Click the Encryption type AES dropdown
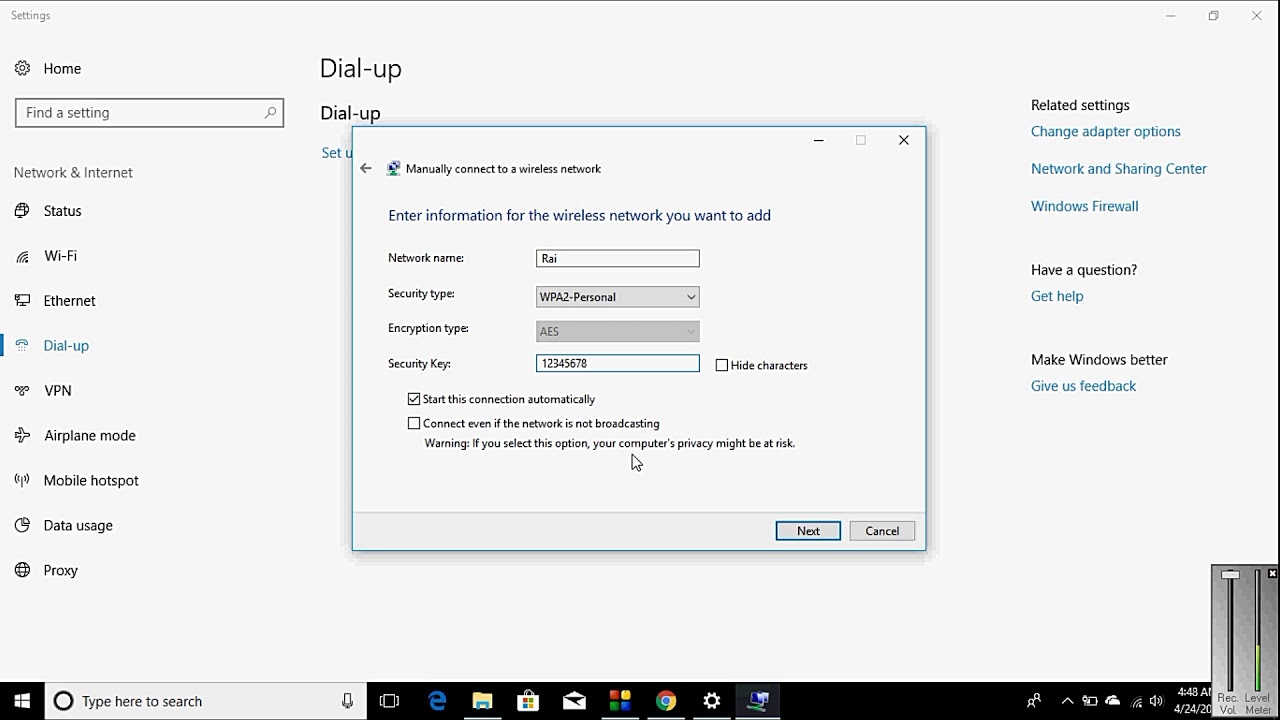Screen dimensions: 1280x720 pyautogui.click(x=618, y=331)
